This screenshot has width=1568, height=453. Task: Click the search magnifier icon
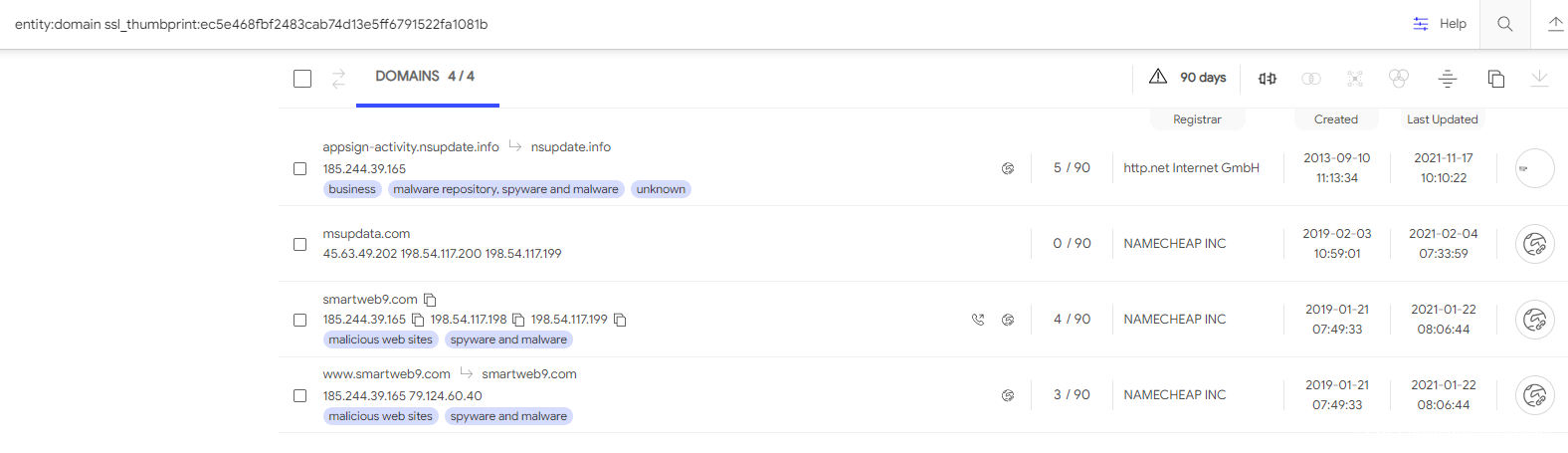(1504, 24)
